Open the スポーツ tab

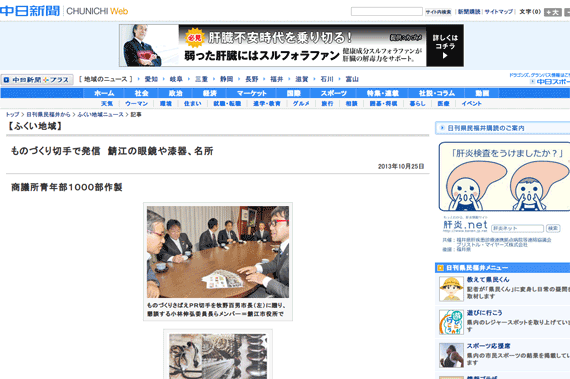pos(333,93)
